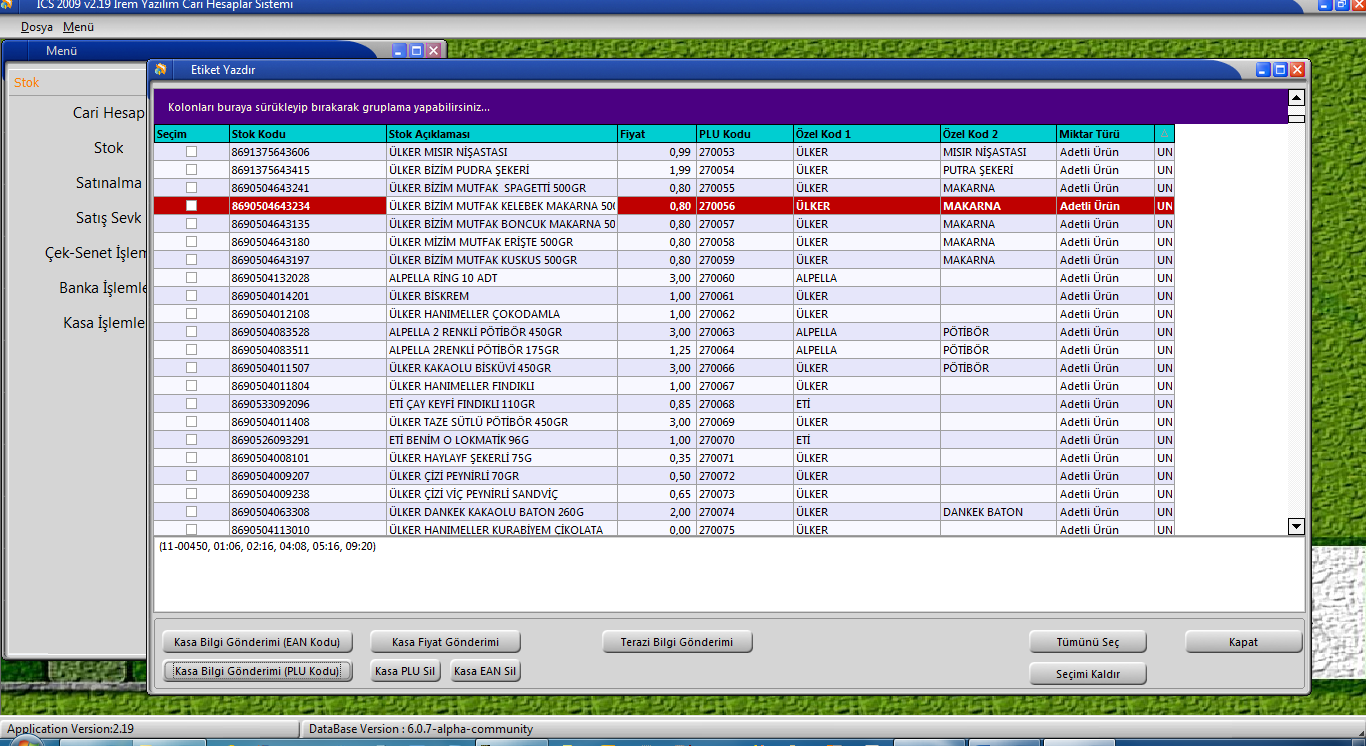This screenshot has height=746, width=1366.
Task: Click the grouping hint banner area
Action: click(x=720, y=107)
